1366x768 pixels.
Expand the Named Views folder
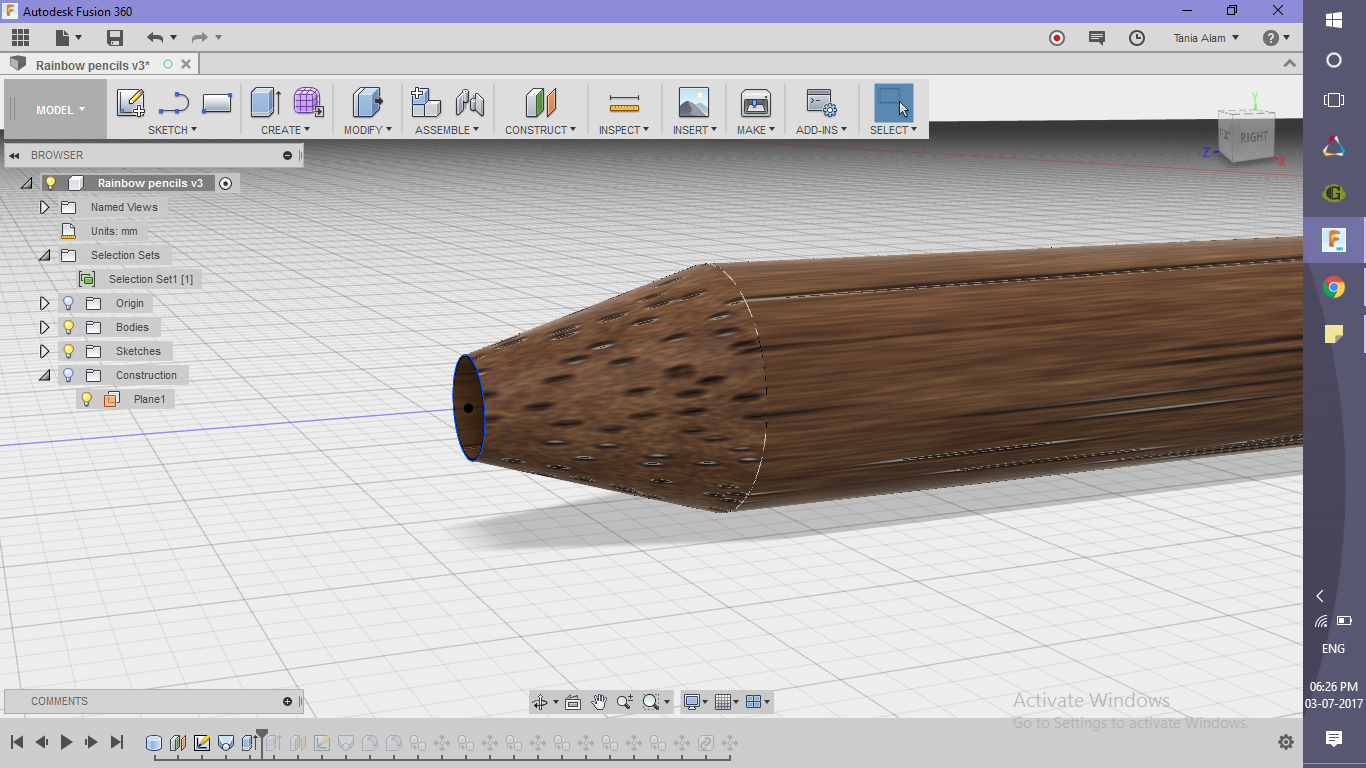coord(44,207)
